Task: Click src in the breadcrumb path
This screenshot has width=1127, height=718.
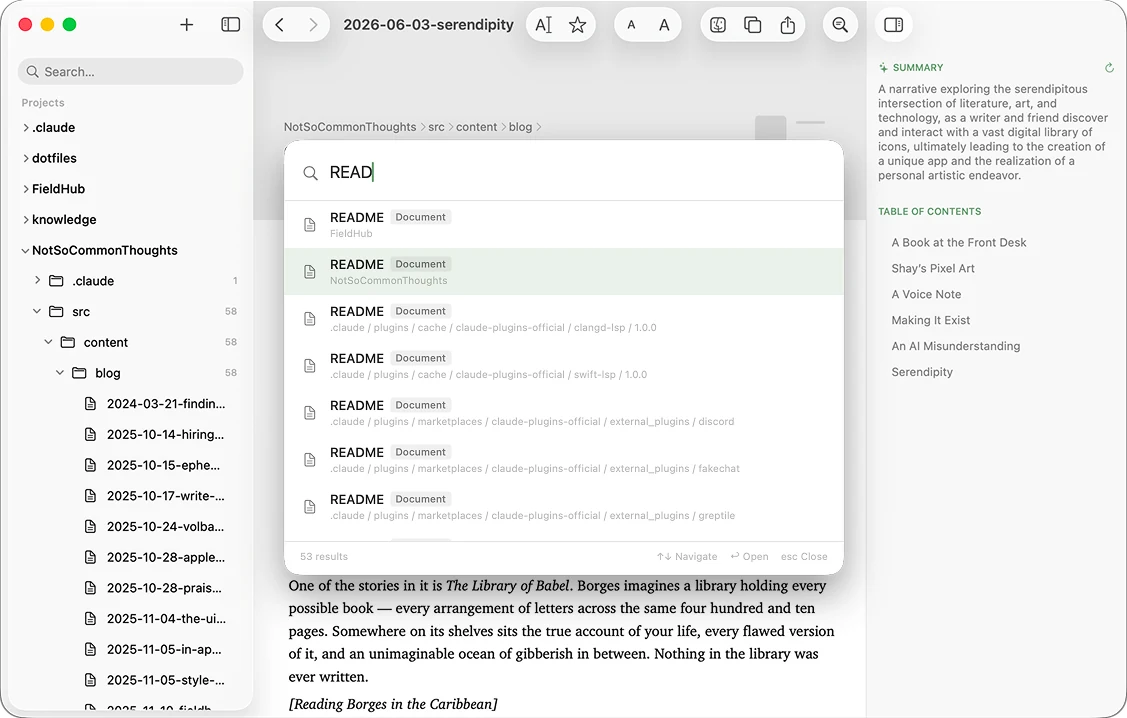Action: pos(436,127)
